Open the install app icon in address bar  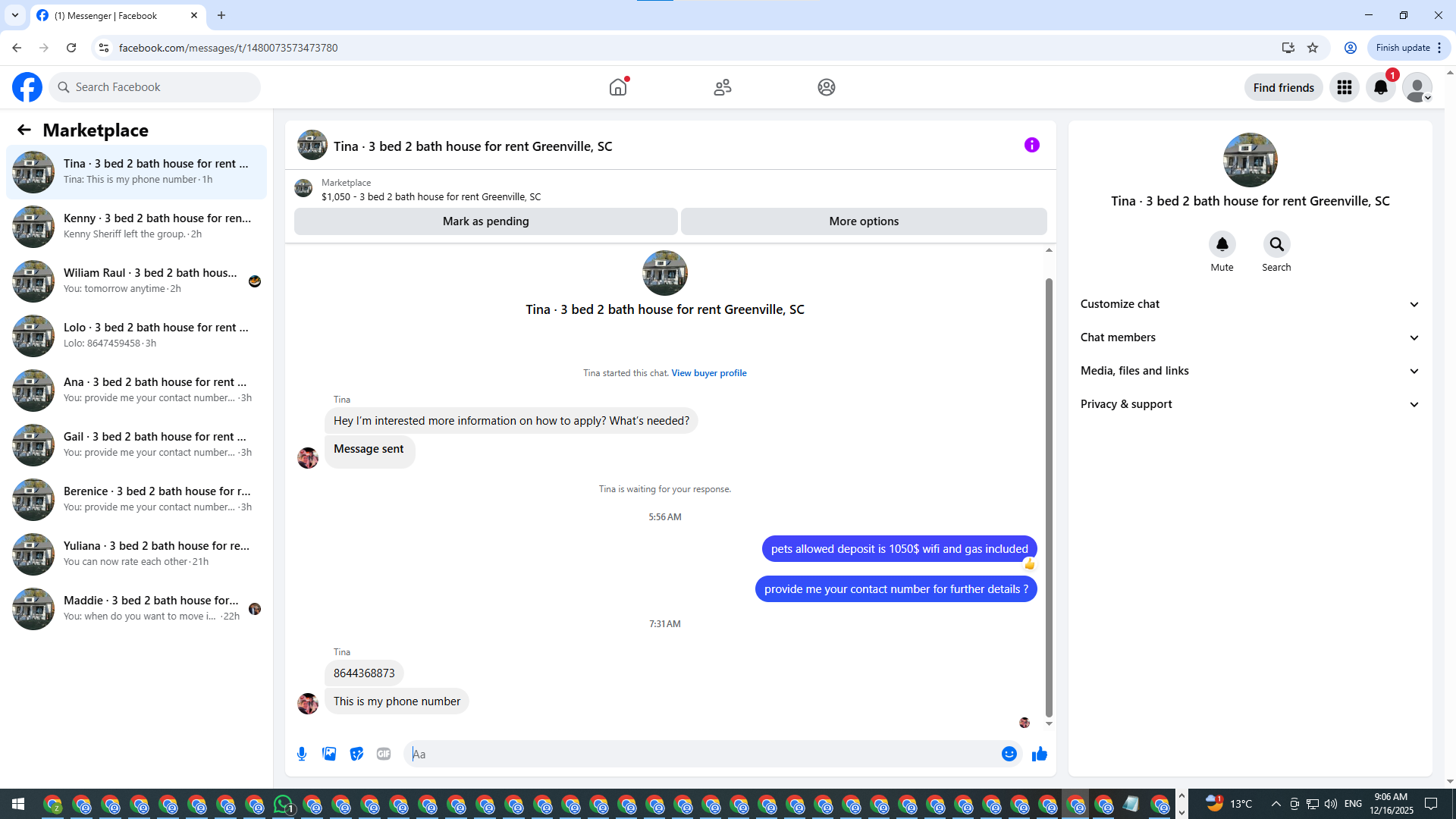(x=1288, y=48)
